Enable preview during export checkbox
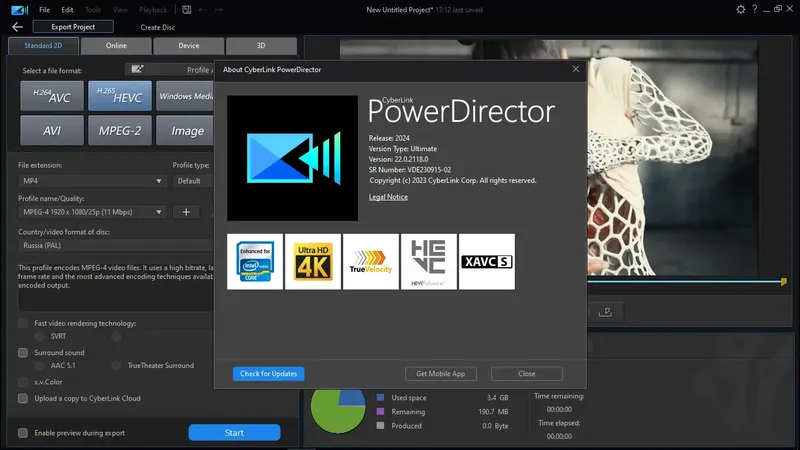Viewport: 800px width, 450px height. click(23, 433)
